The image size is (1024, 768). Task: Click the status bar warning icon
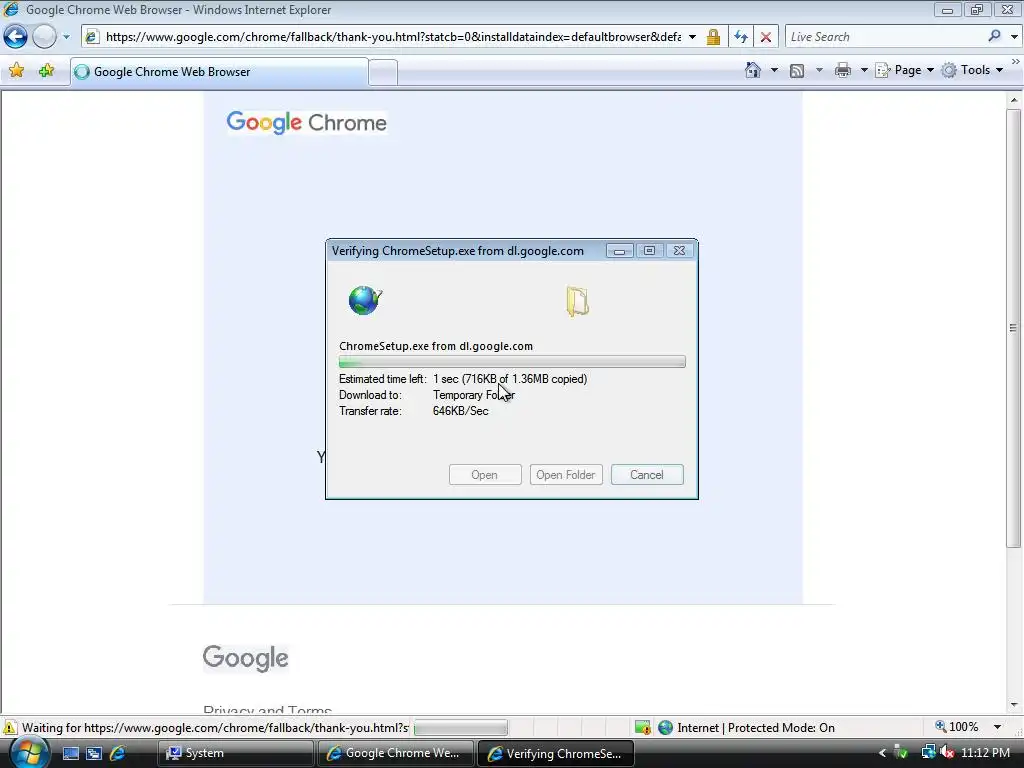pos(9,728)
